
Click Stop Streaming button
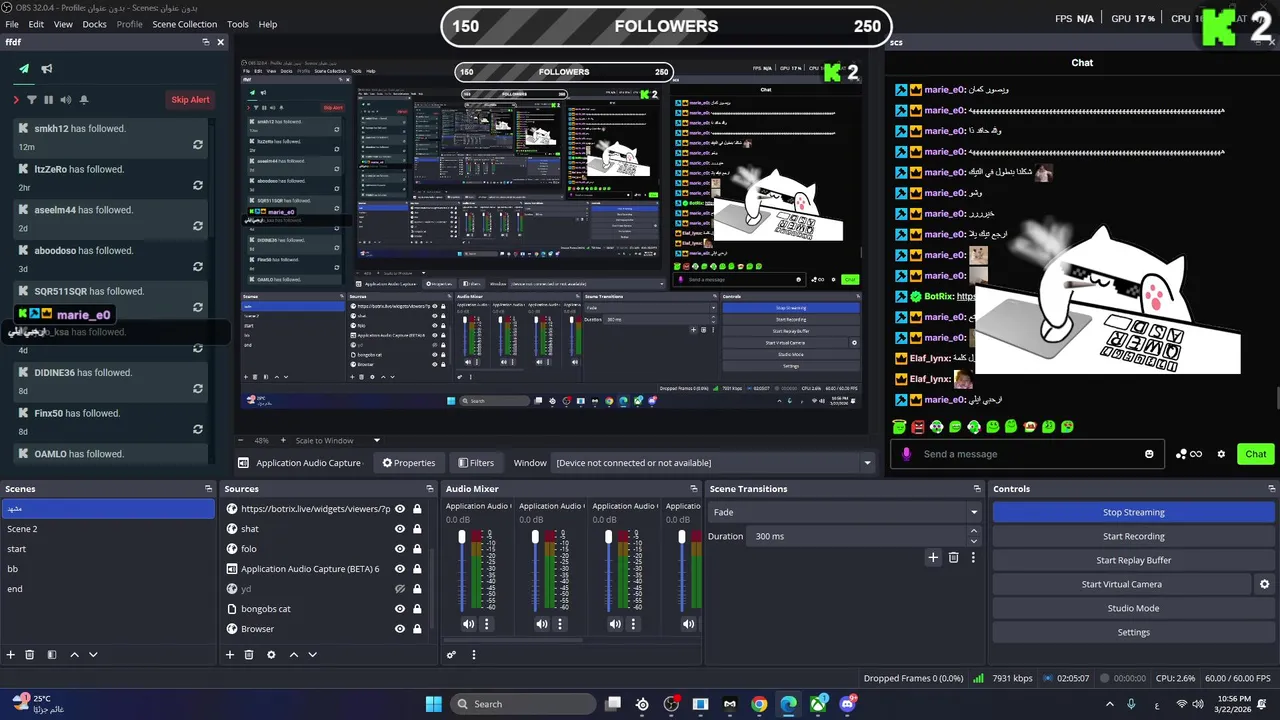pyautogui.click(x=1133, y=512)
